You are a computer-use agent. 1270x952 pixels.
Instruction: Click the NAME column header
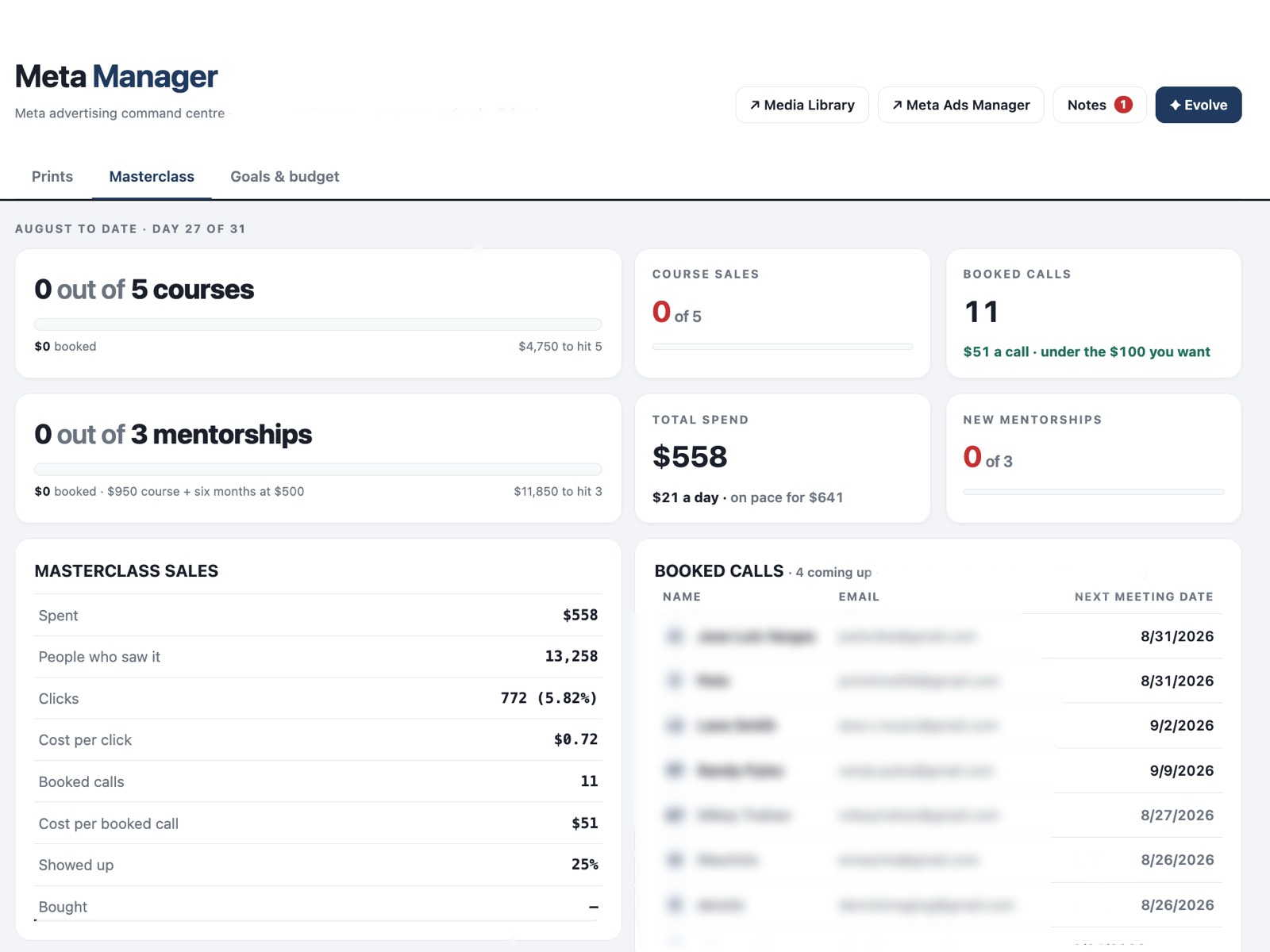tap(682, 597)
